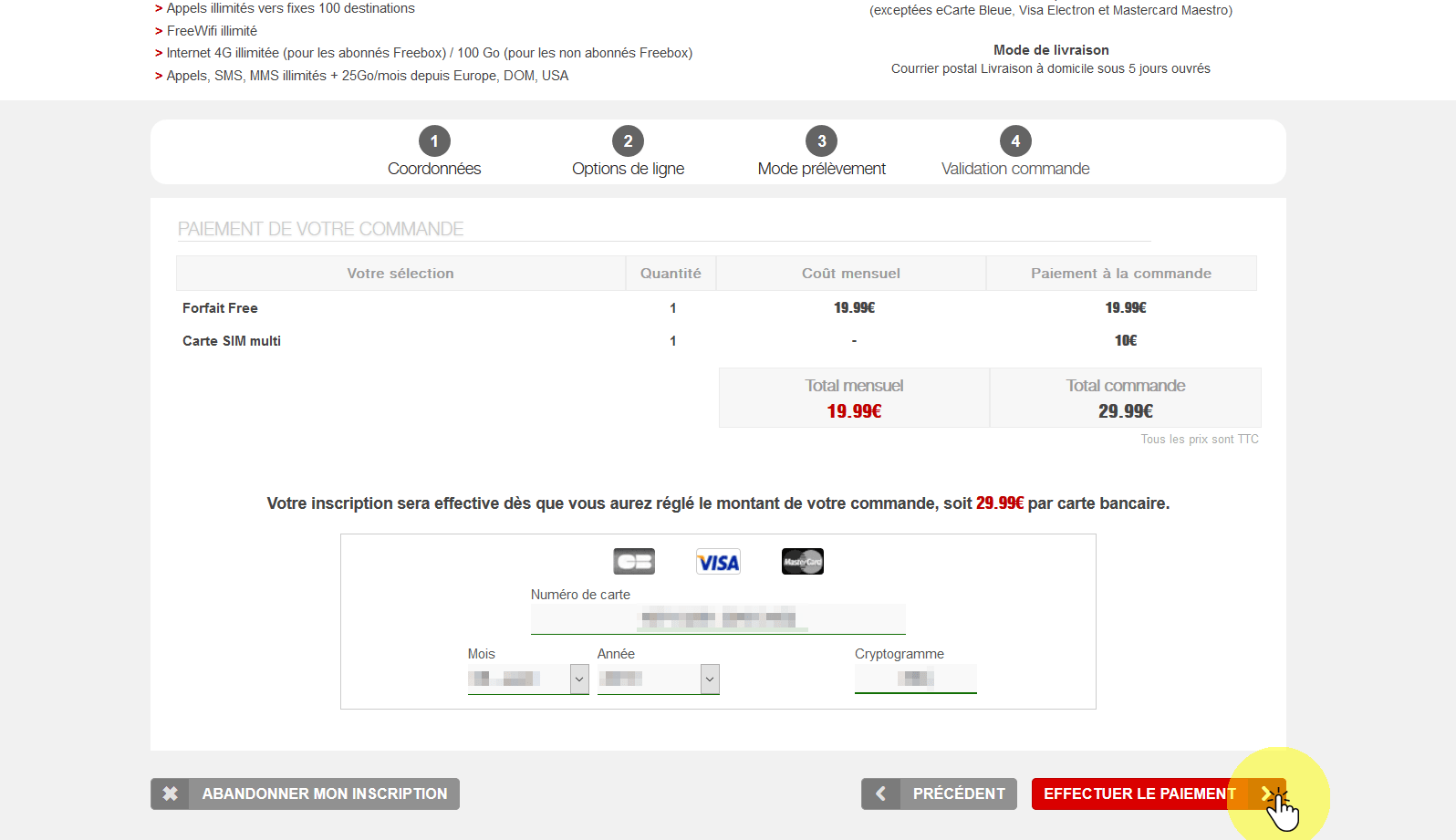Click the X icon on abandon button
The height and width of the screenshot is (840, 1456).
tap(171, 793)
